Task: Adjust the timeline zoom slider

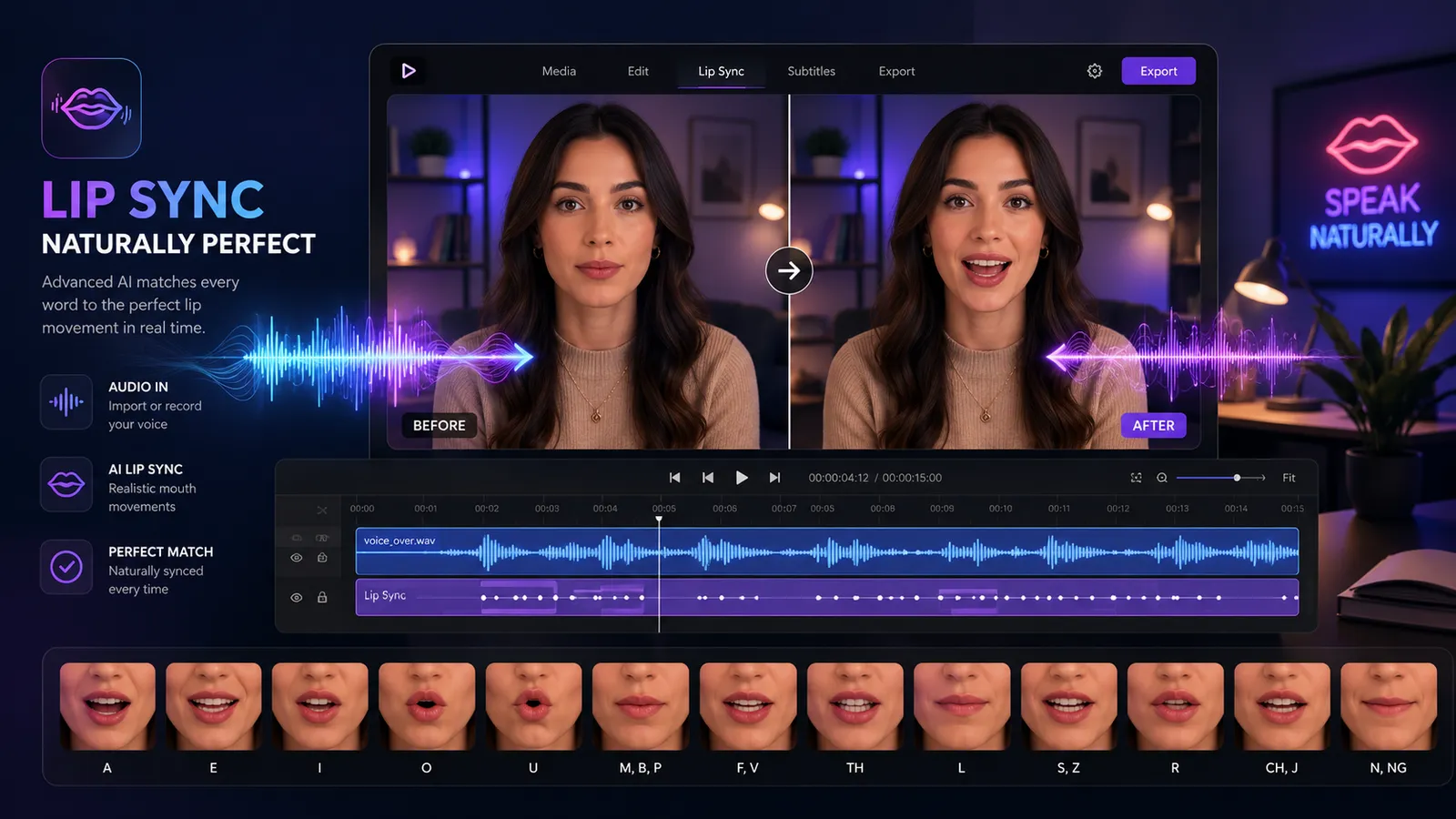Action: [1220, 478]
